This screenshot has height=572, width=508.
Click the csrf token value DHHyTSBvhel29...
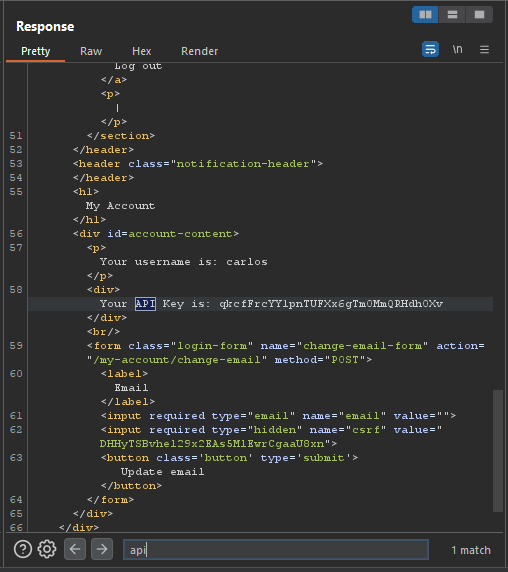(212, 444)
